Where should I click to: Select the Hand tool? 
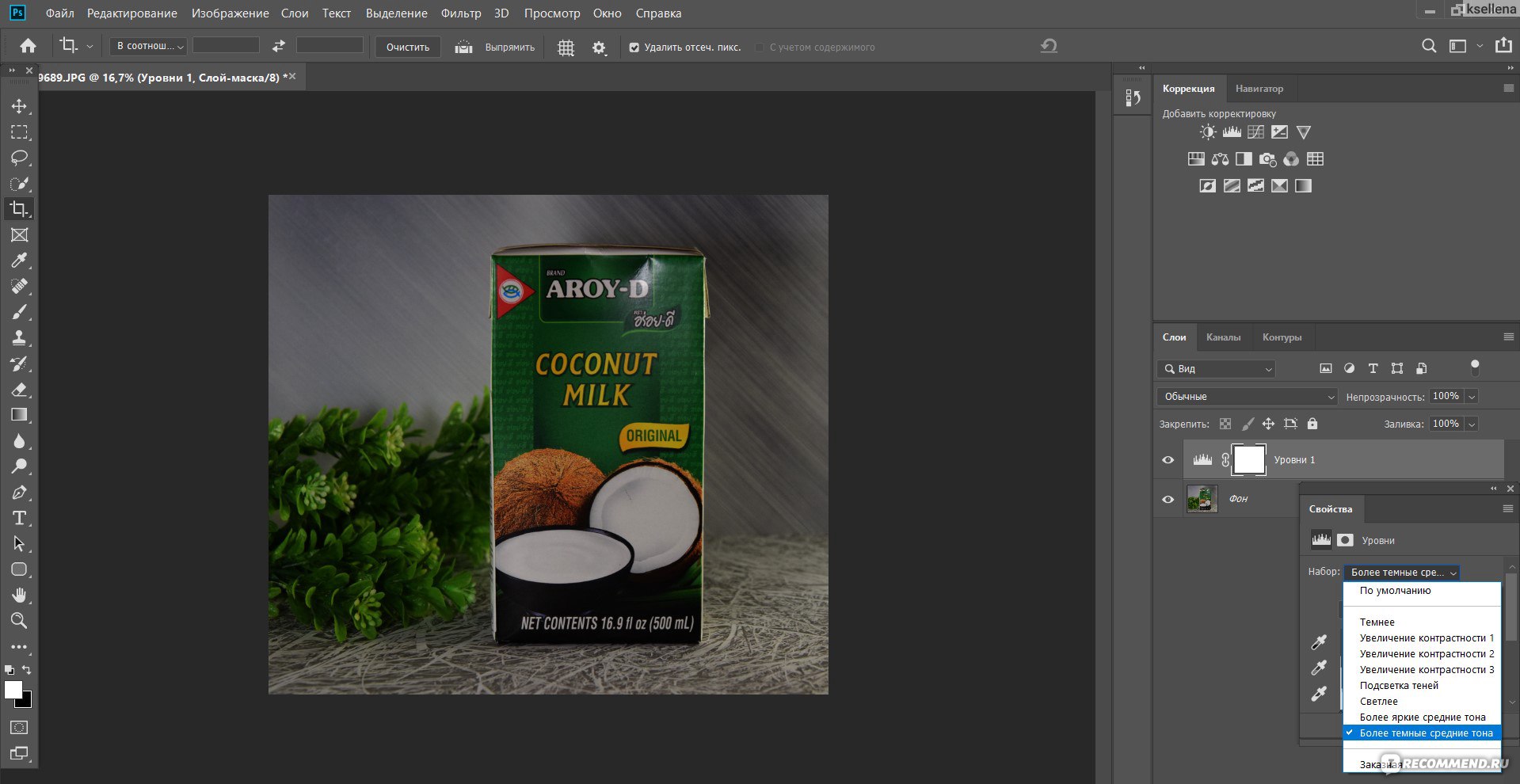(19, 595)
